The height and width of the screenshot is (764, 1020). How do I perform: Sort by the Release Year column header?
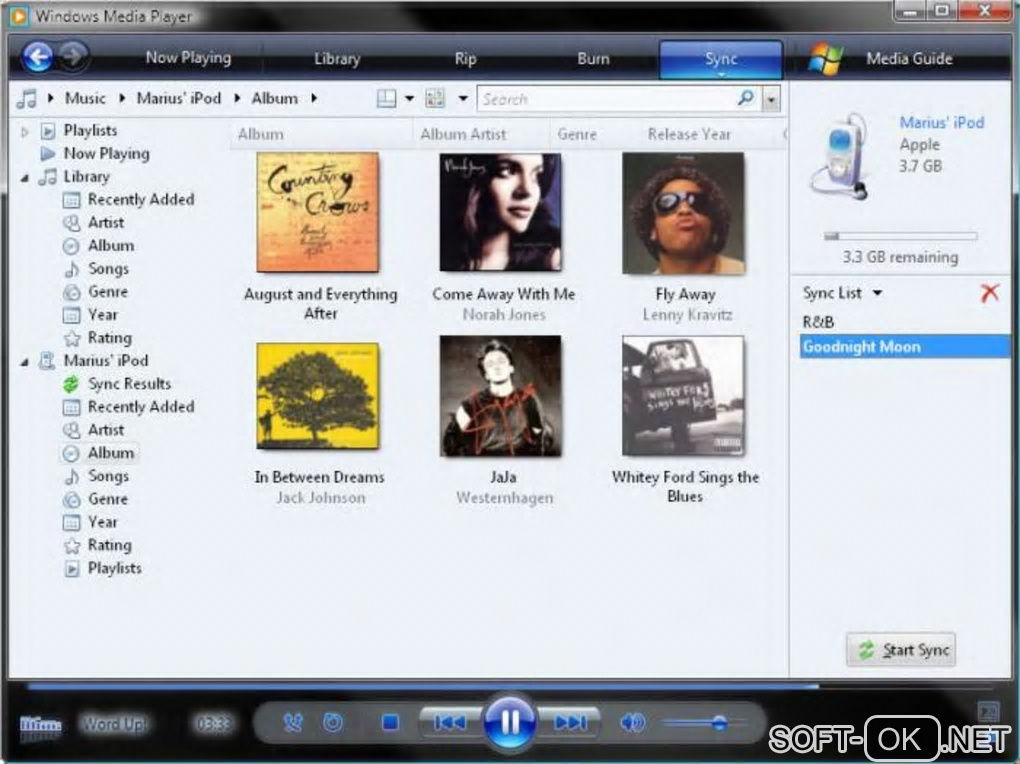[x=689, y=135]
